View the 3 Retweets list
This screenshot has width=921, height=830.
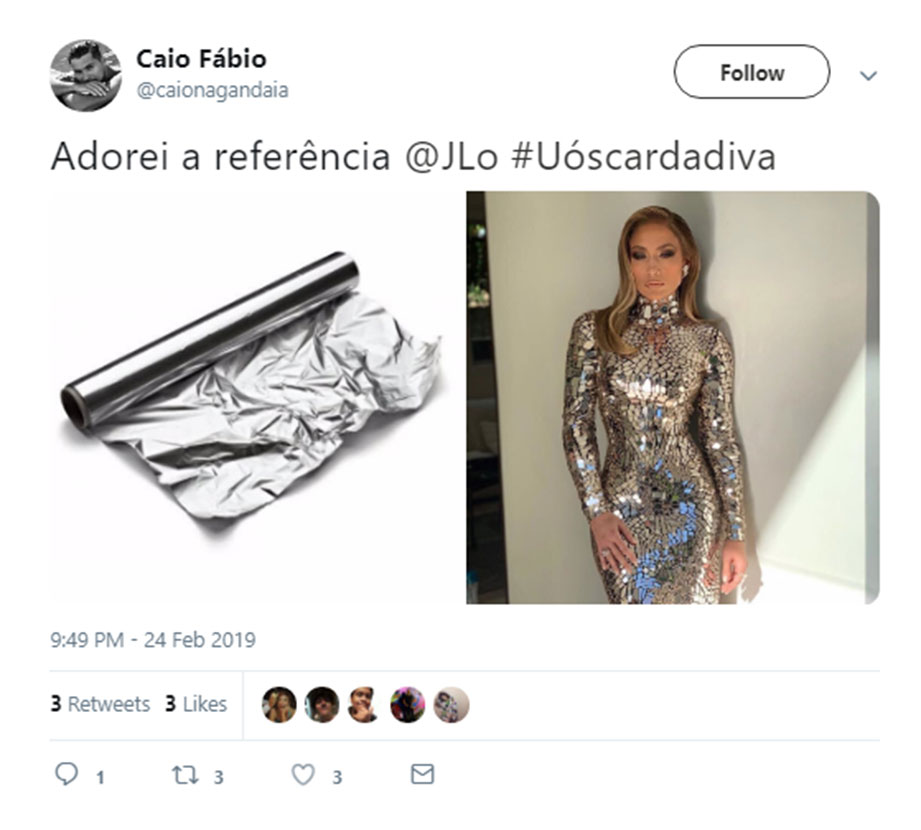[100, 704]
